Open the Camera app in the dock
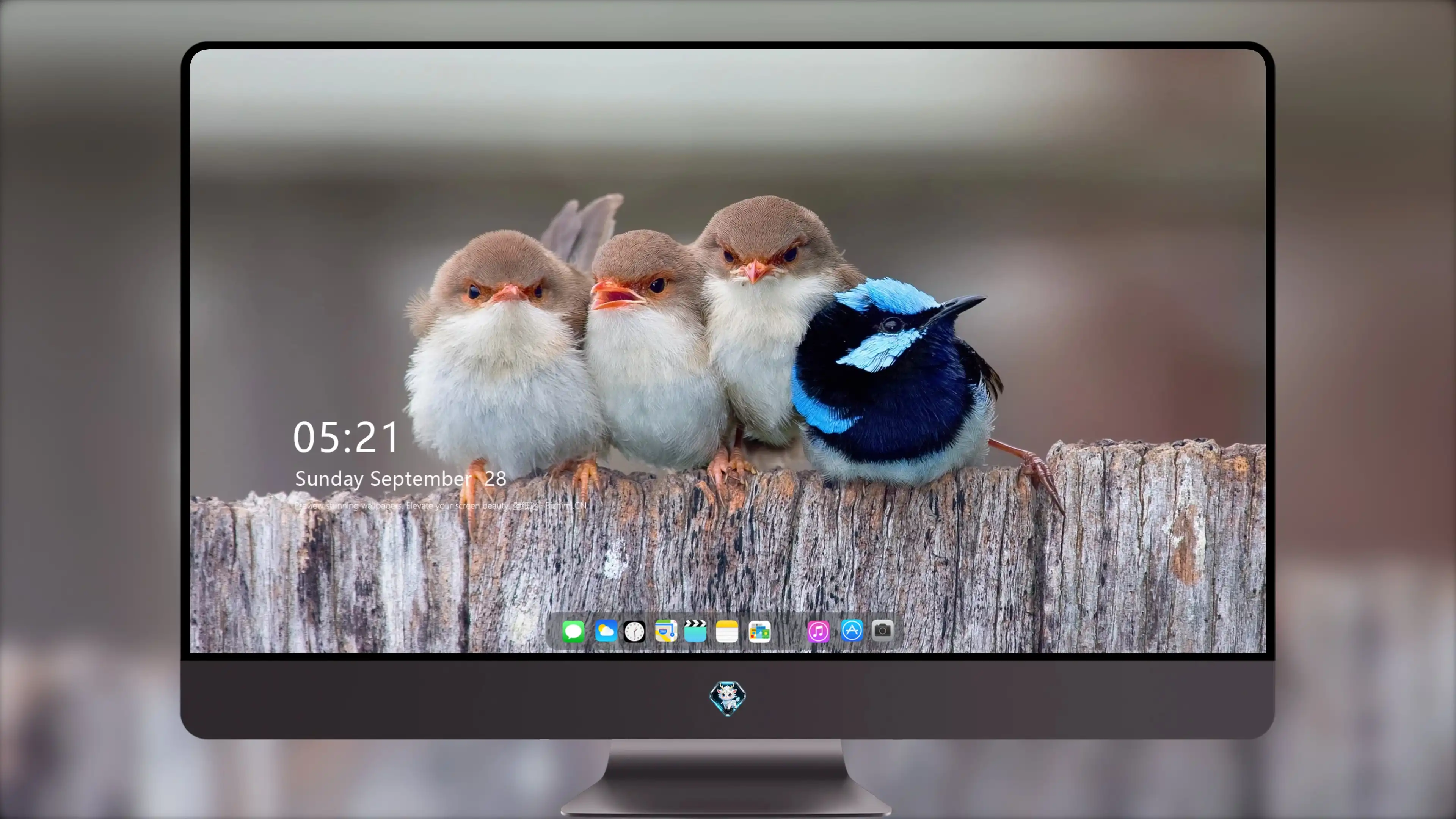Screen dimensions: 1456x819 coord(882,630)
